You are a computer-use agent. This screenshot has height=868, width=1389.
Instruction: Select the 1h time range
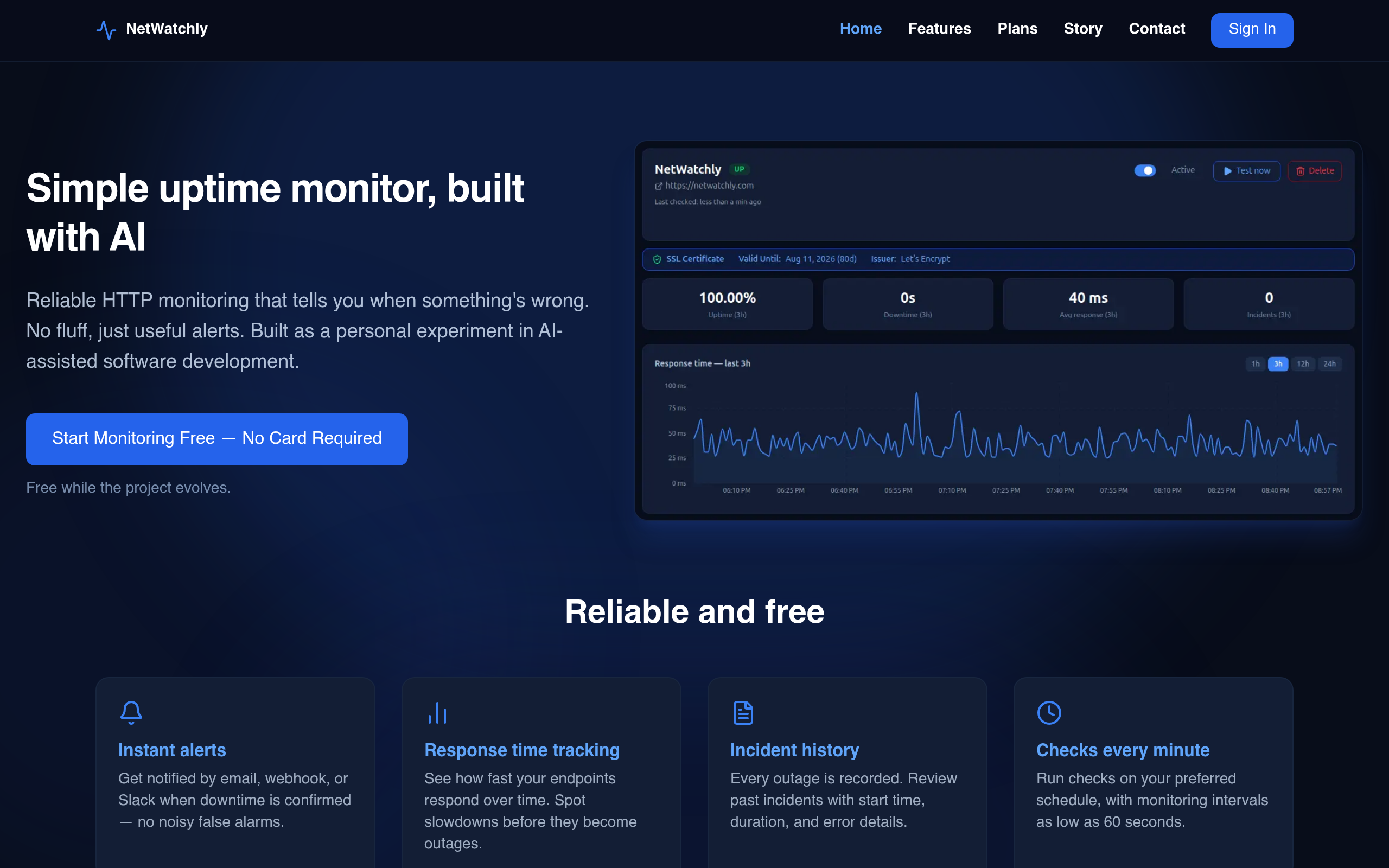tap(1256, 364)
